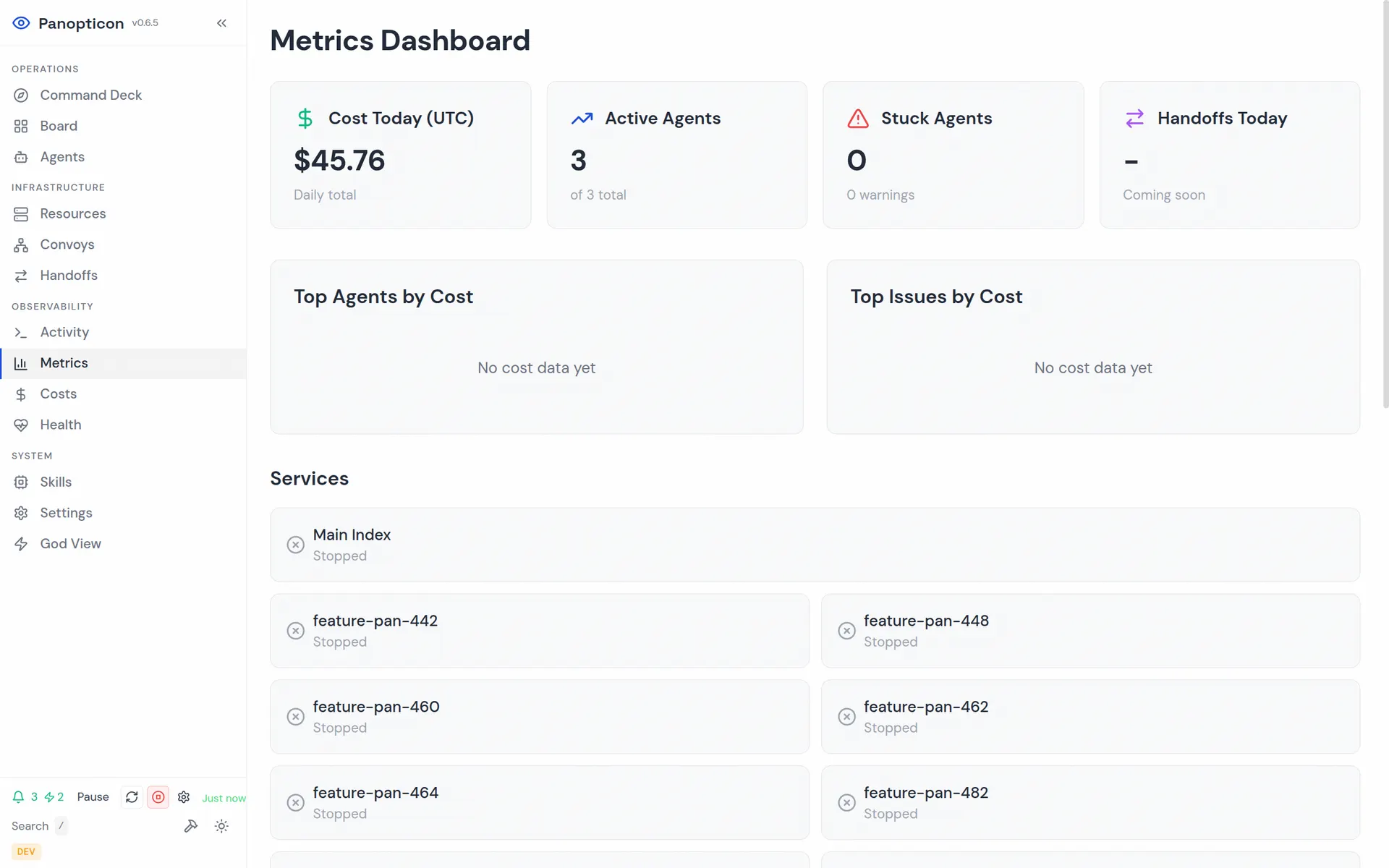Click the lightning bolt counter icon
This screenshot has width=1389, height=868.
[x=49, y=796]
